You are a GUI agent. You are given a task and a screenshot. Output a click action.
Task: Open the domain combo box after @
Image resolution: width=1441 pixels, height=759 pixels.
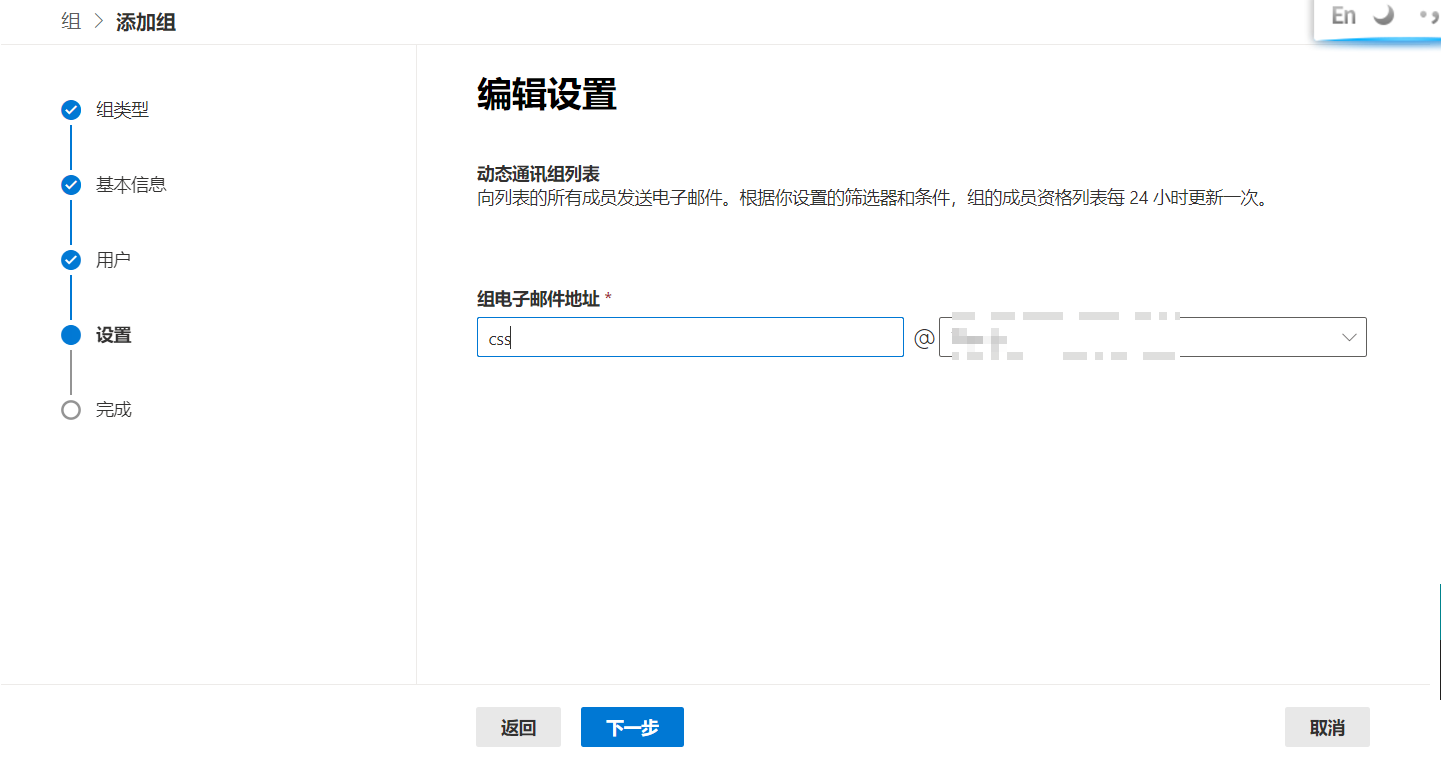pos(1150,338)
